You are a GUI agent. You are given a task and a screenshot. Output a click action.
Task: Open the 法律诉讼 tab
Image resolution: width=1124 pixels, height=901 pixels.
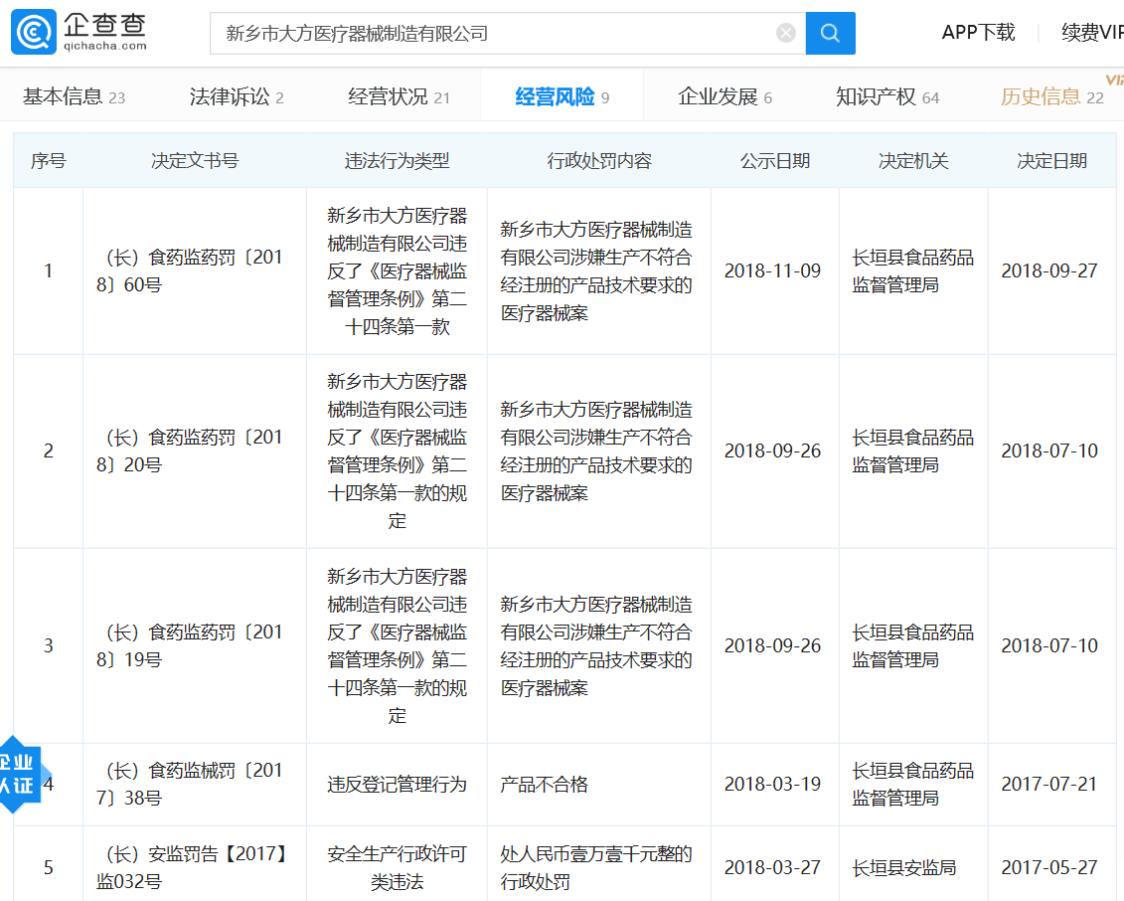(x=236, y=96)
